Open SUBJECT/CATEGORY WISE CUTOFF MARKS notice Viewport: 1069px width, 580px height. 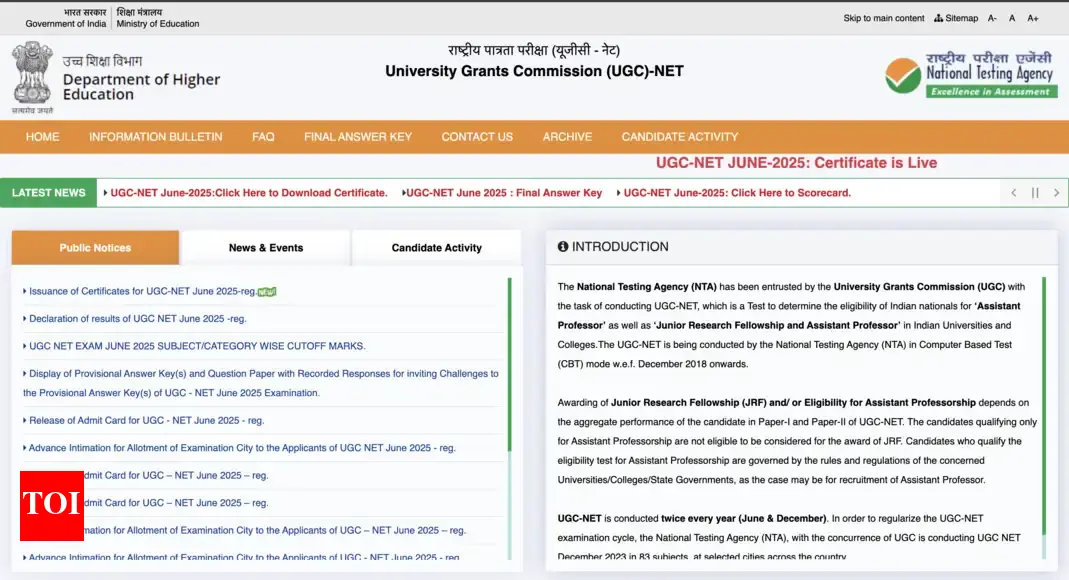(x=197, y=346)
